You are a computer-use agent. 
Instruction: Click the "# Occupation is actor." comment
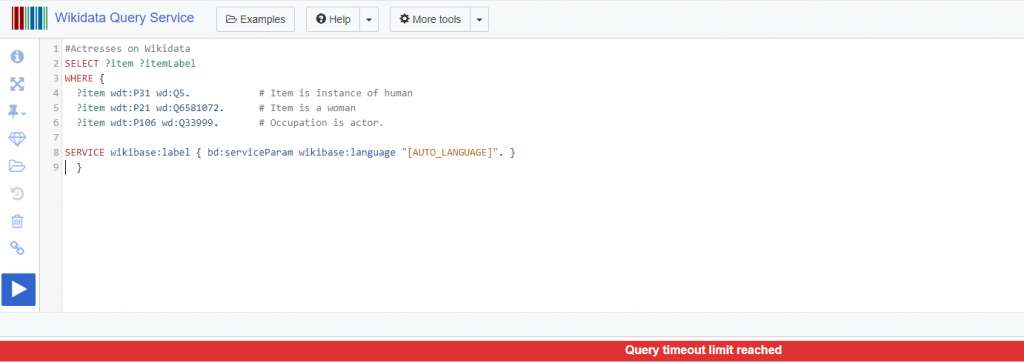[321, 123]
